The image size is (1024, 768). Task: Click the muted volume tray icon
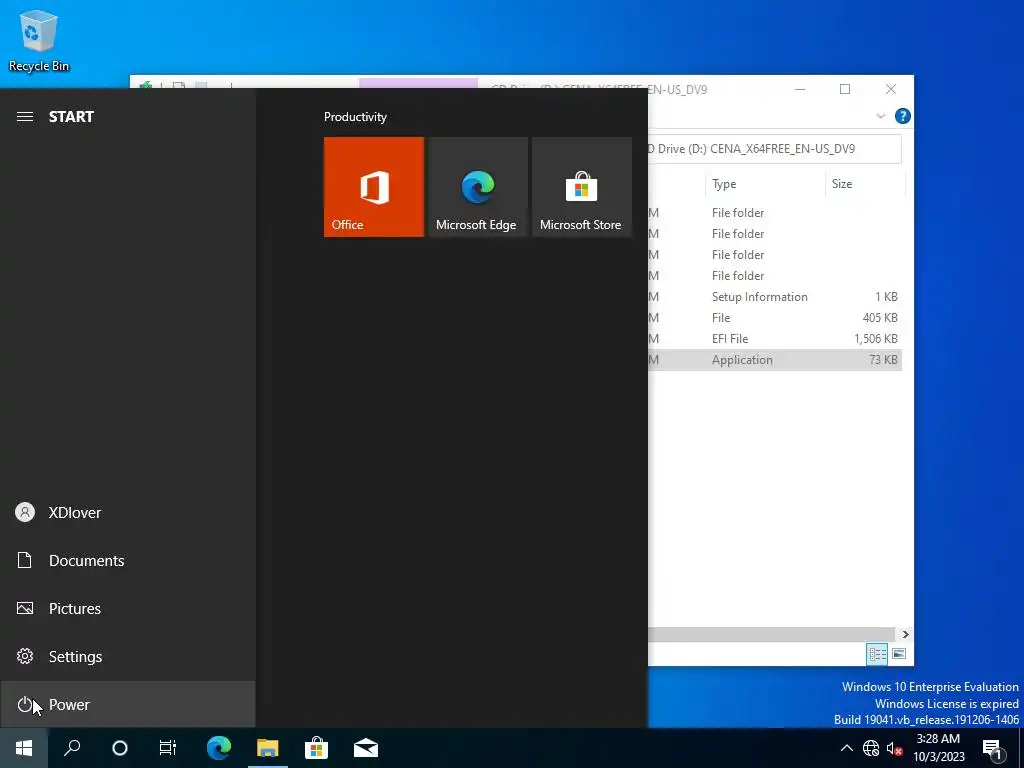click(x=895, y=748)
